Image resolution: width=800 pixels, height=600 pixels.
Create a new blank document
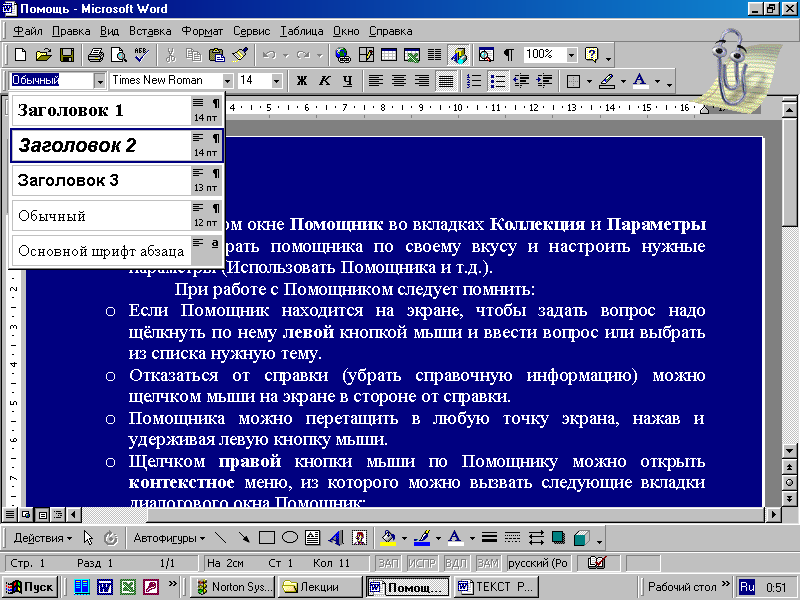coord(20,55)
